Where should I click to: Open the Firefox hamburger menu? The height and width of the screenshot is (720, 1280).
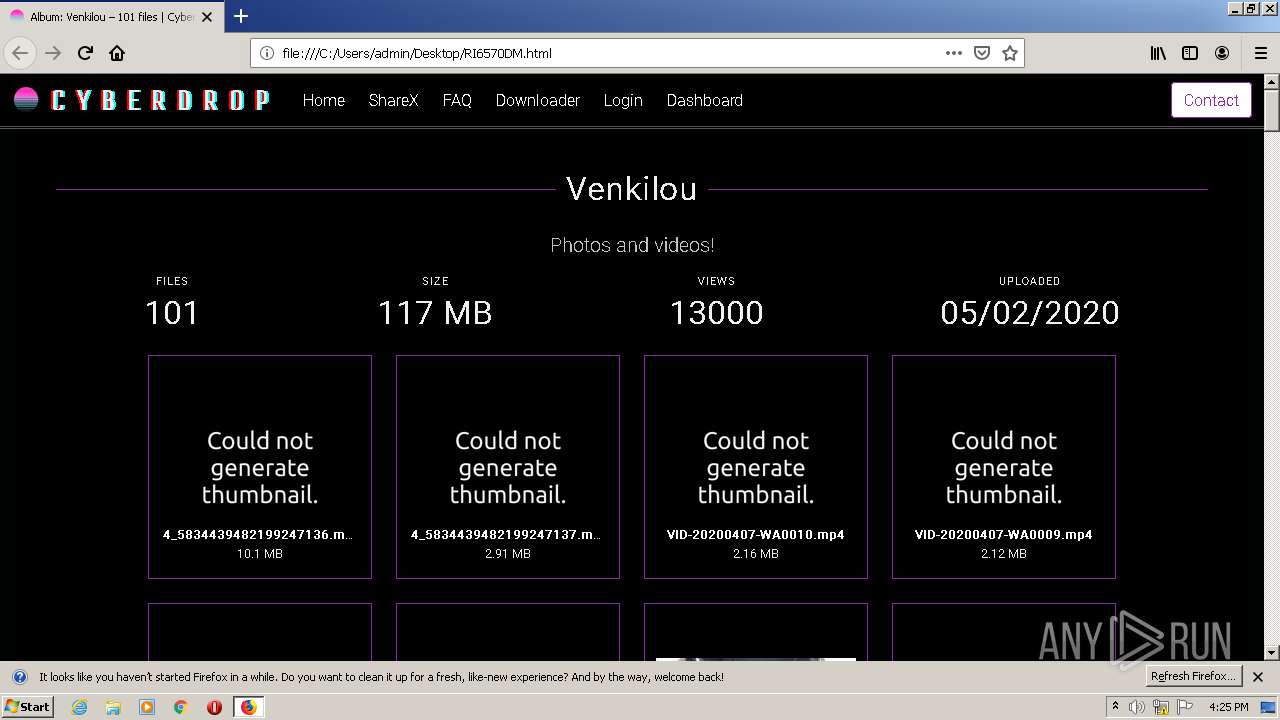click(1260, 53)
